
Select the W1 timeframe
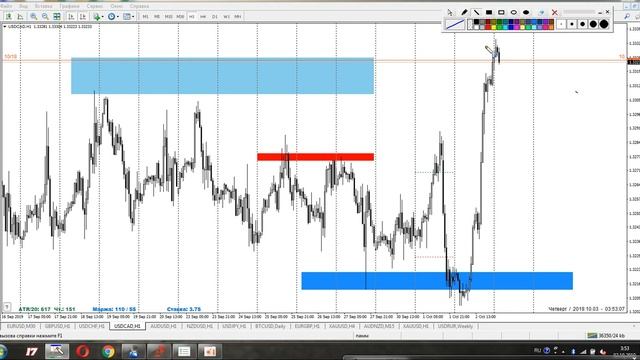click(226, 17)
